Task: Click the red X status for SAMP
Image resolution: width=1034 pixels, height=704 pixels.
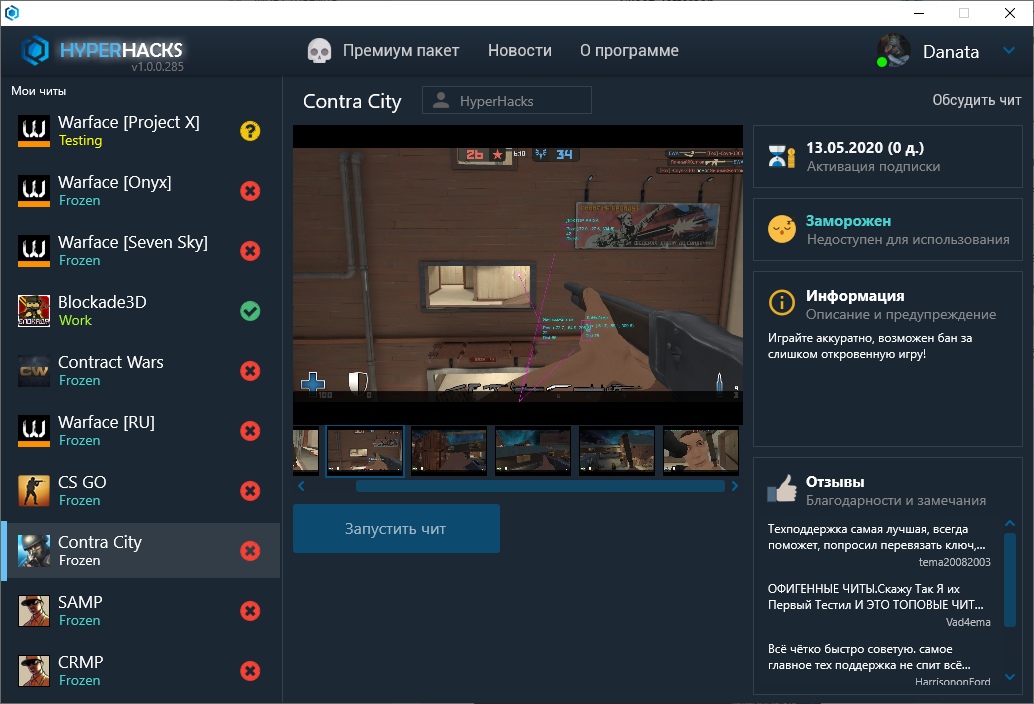Action: pos(250,611)
